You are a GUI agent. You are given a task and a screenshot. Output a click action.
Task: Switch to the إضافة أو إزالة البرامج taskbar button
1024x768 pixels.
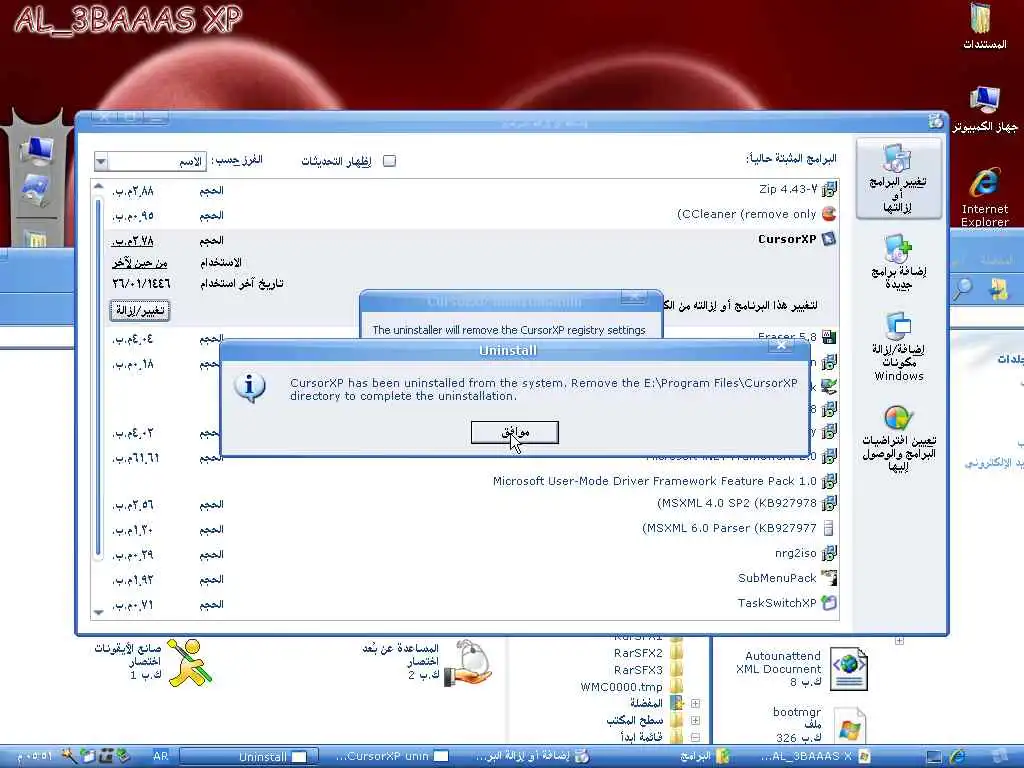click(x=532, y=756)
